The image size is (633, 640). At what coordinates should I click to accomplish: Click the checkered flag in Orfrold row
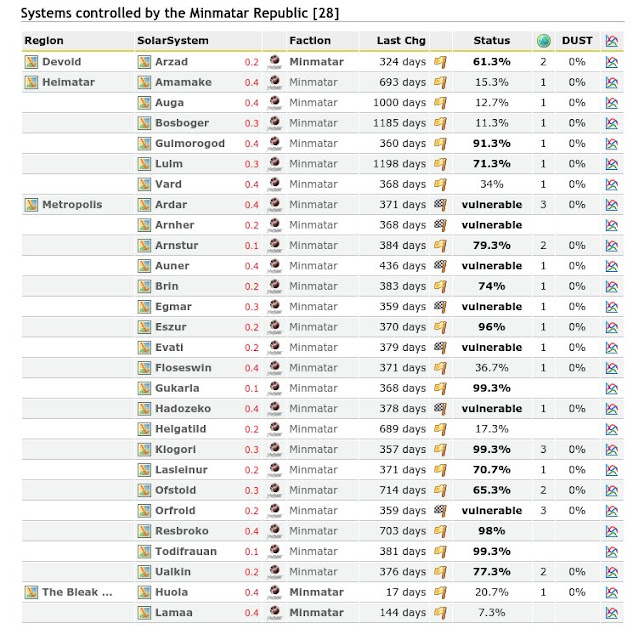point(440,511)
